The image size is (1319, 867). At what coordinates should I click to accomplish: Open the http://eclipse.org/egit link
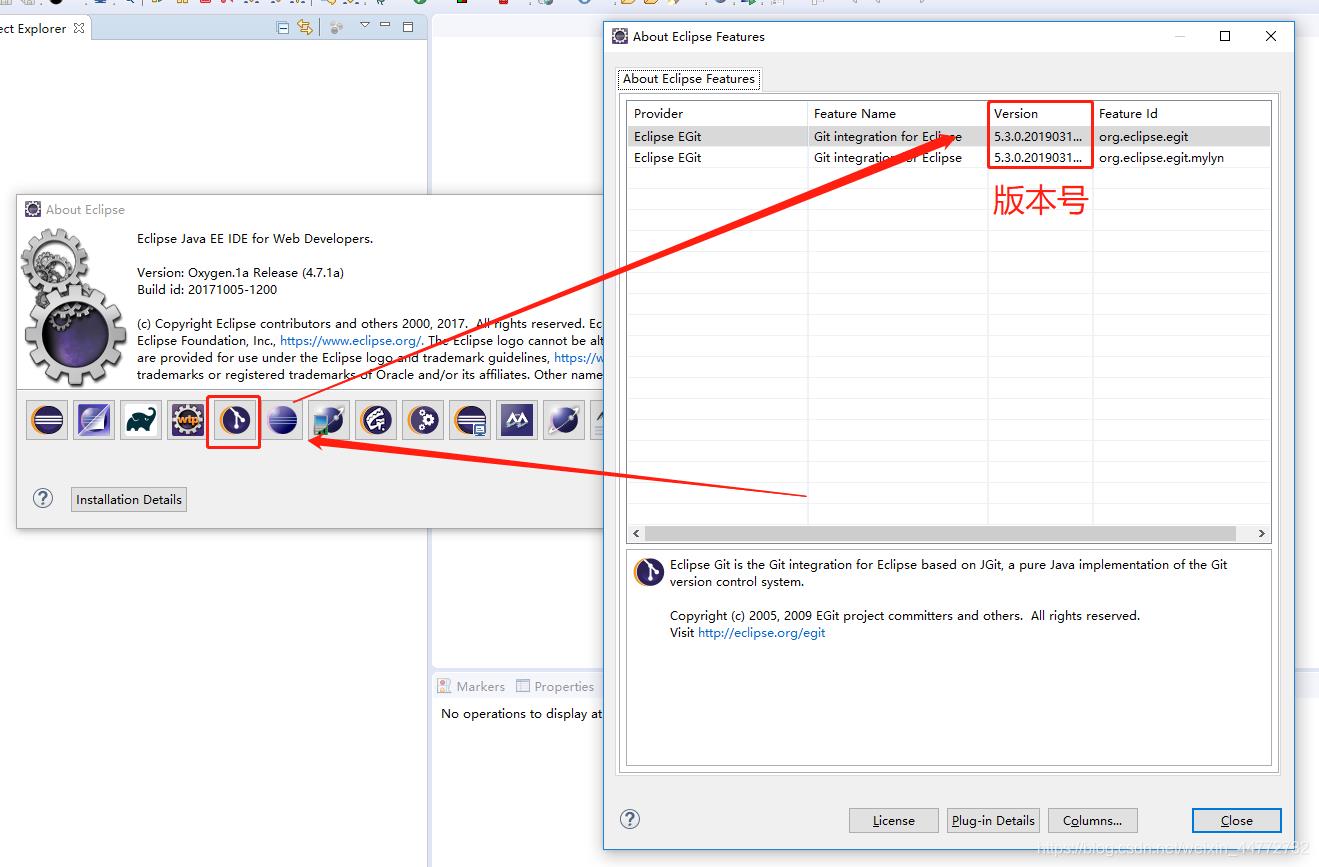point(762,633)
